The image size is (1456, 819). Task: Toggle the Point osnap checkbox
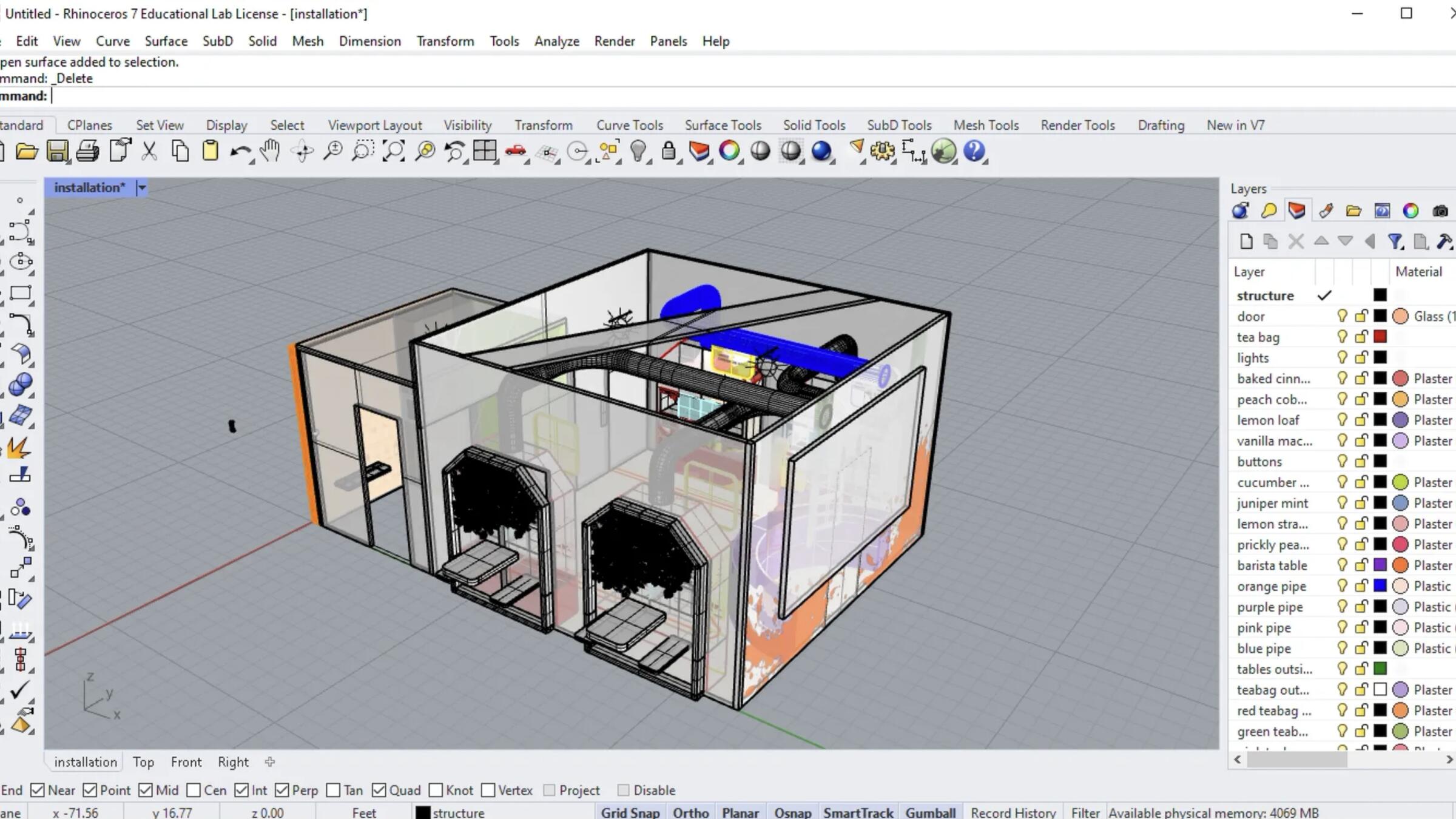(x=90, y=790)
